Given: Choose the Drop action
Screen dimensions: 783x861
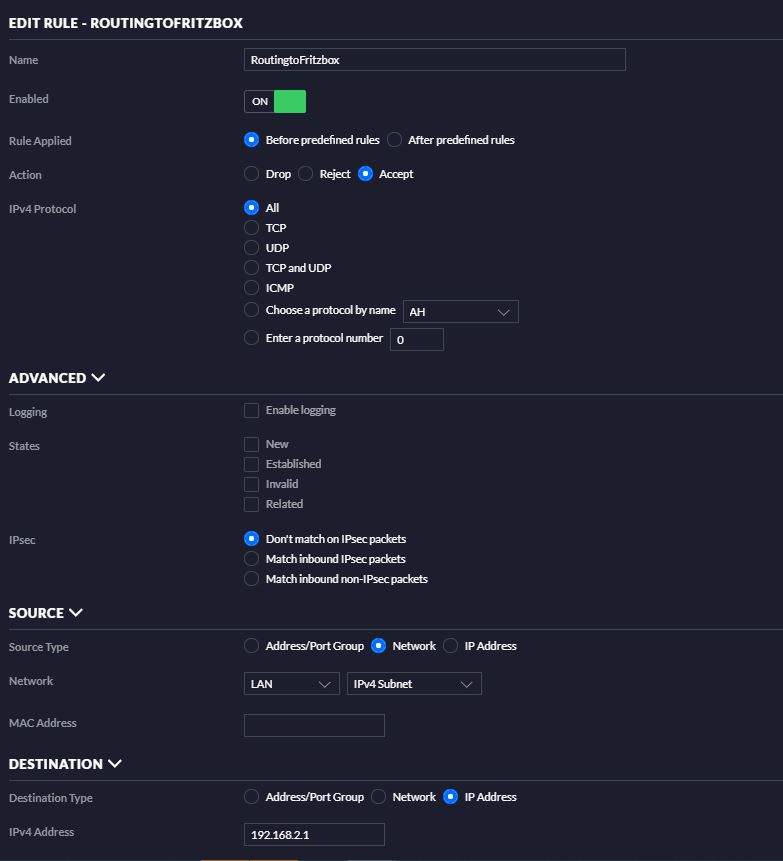Looking at the screenshot, I should (251, 174).
